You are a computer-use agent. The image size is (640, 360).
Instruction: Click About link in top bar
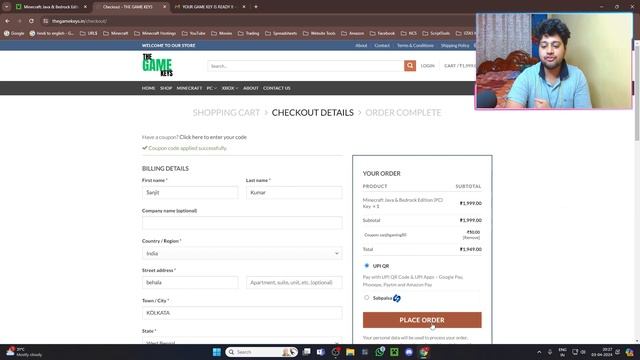(x=361, y=46)
